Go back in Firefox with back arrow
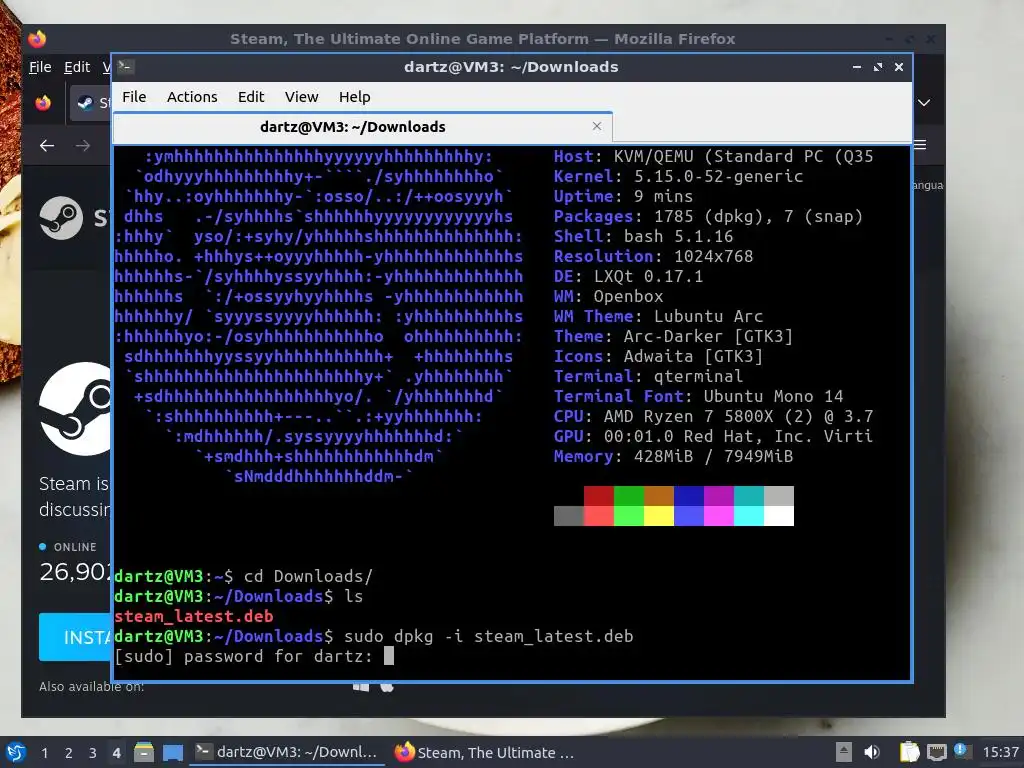This screenshot has width=1024, height=768. pos(46,146)
